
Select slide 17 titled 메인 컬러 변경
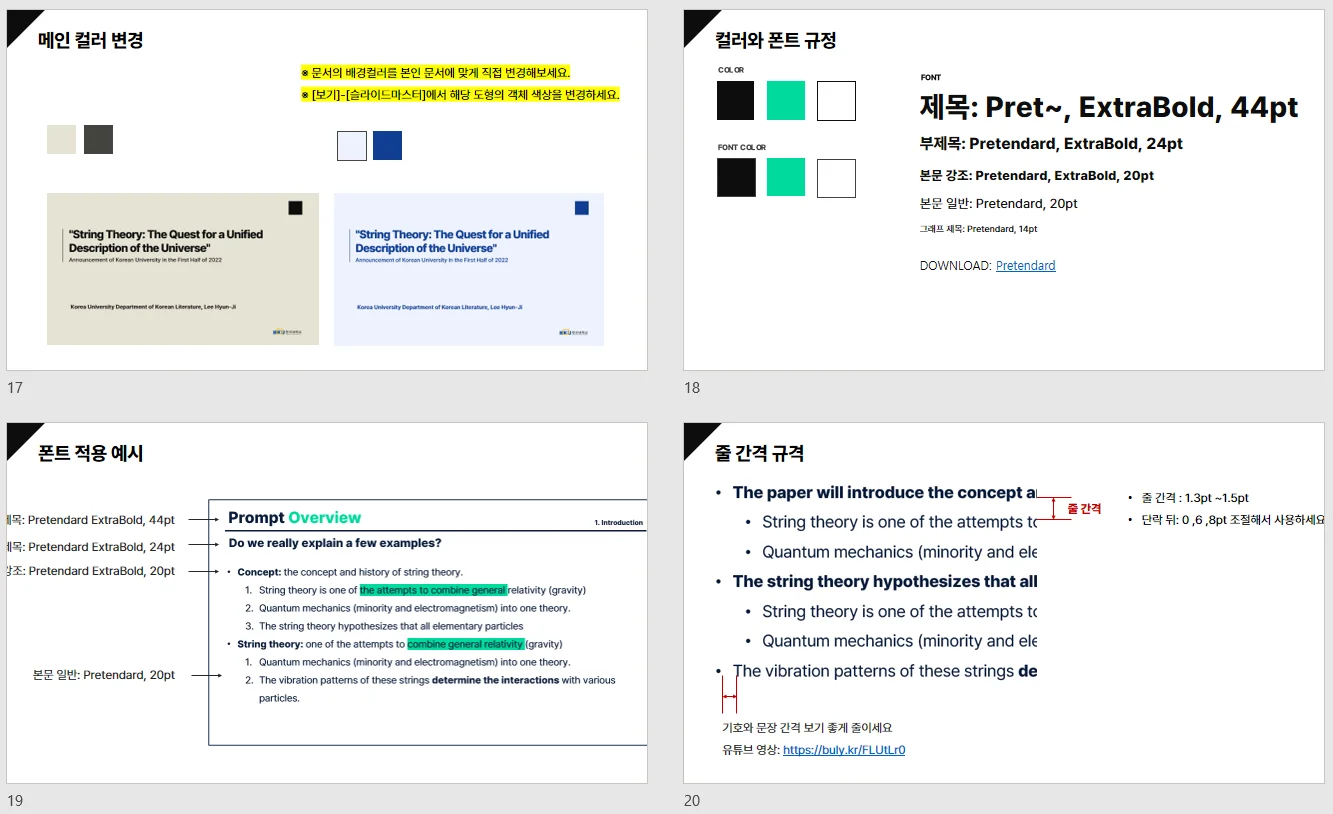click(327, 190)
